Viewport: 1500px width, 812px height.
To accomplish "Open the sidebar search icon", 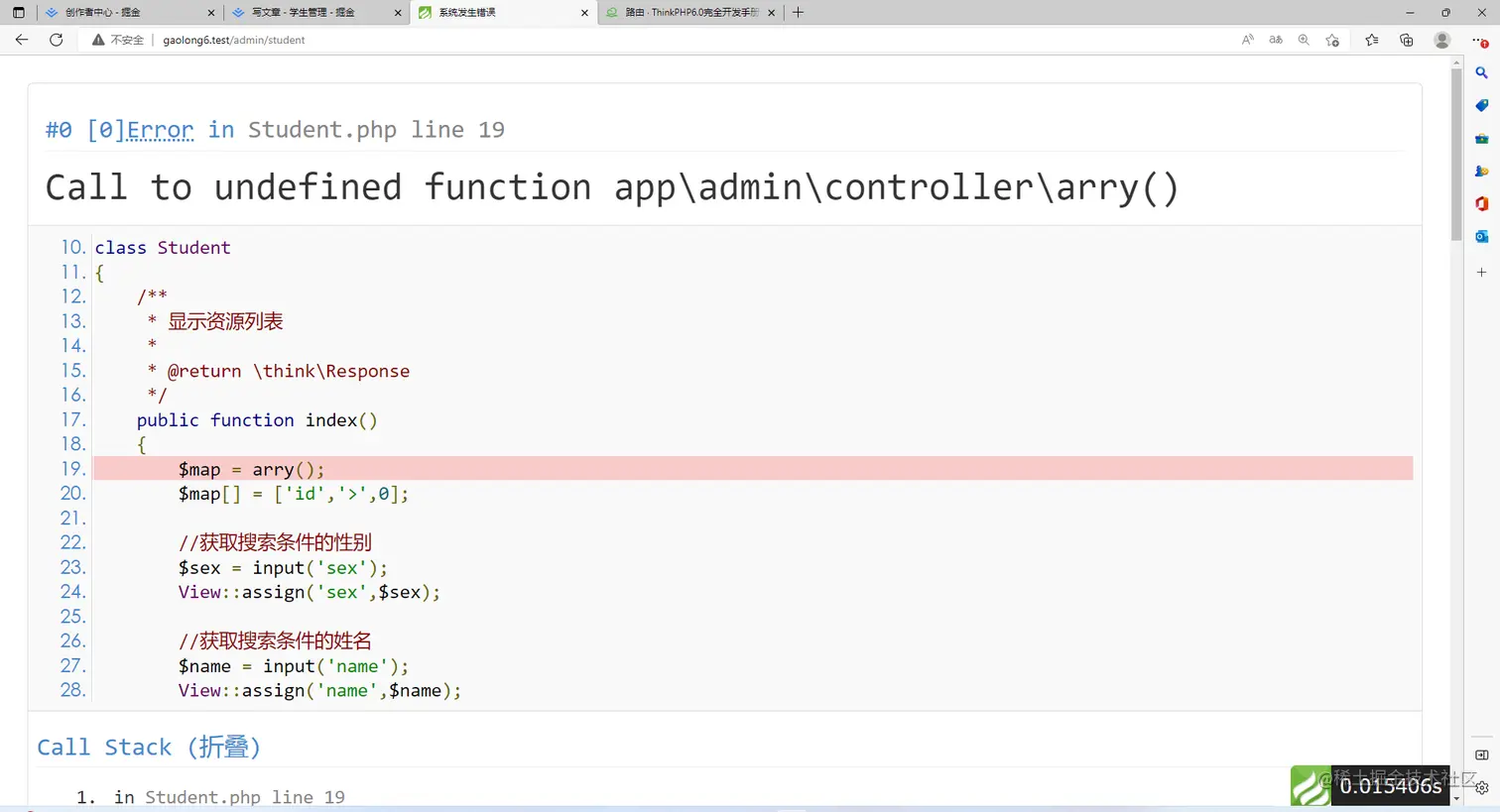I will (1481, 72).
